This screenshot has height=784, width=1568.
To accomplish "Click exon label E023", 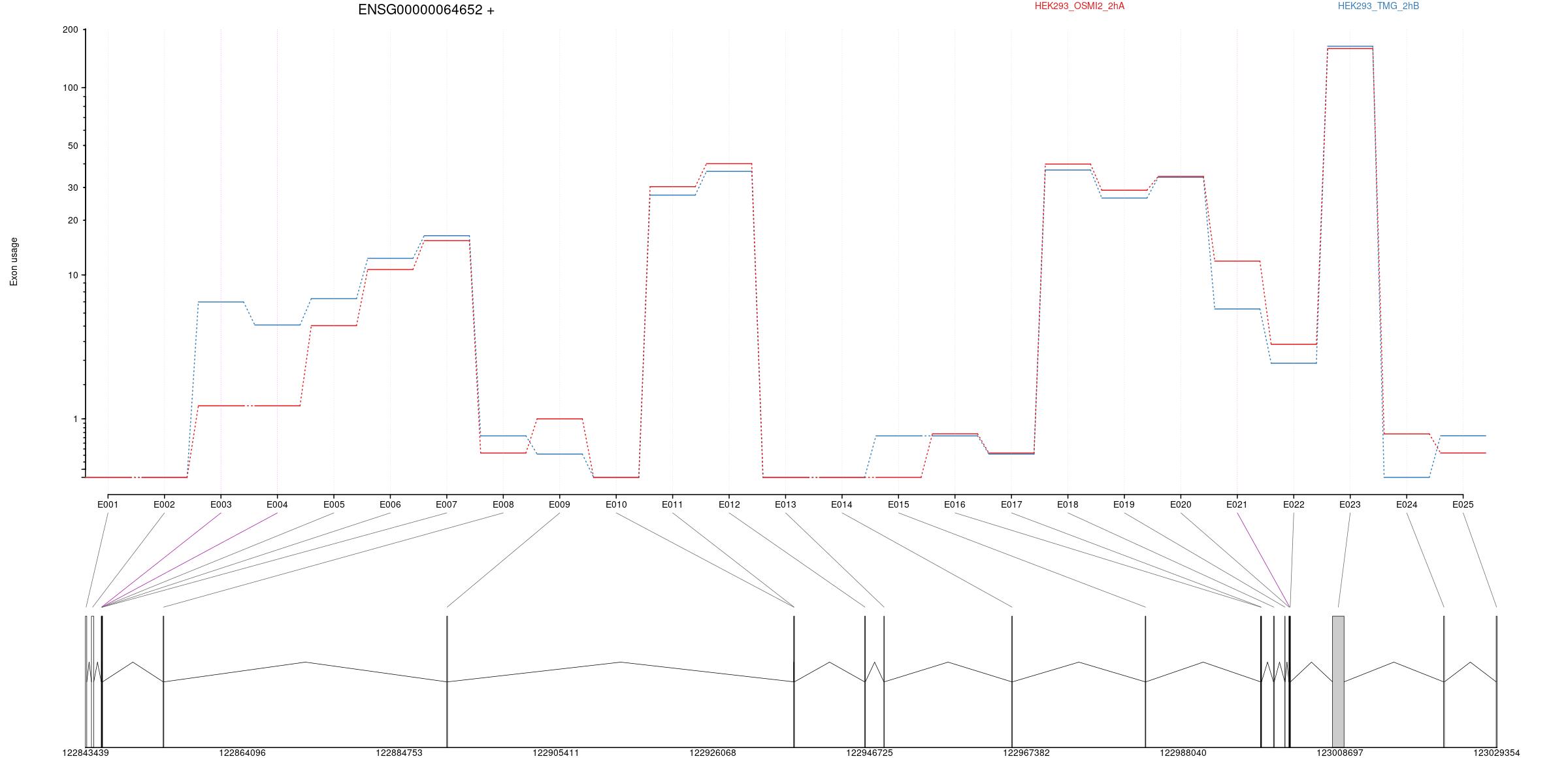I will tap(1350, 504).
